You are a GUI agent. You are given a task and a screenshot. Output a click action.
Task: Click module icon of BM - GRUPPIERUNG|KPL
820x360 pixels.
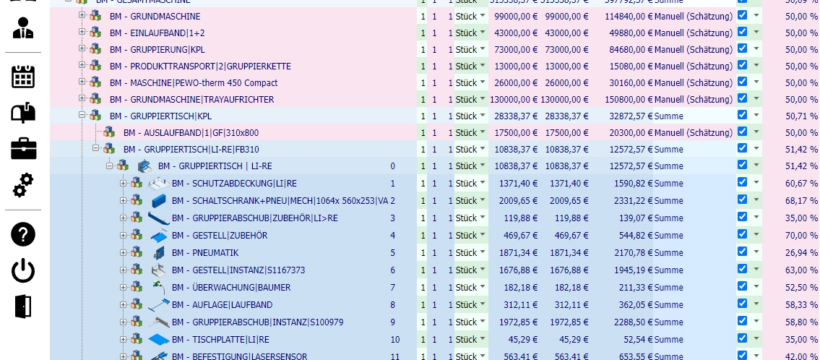[95, 49]
